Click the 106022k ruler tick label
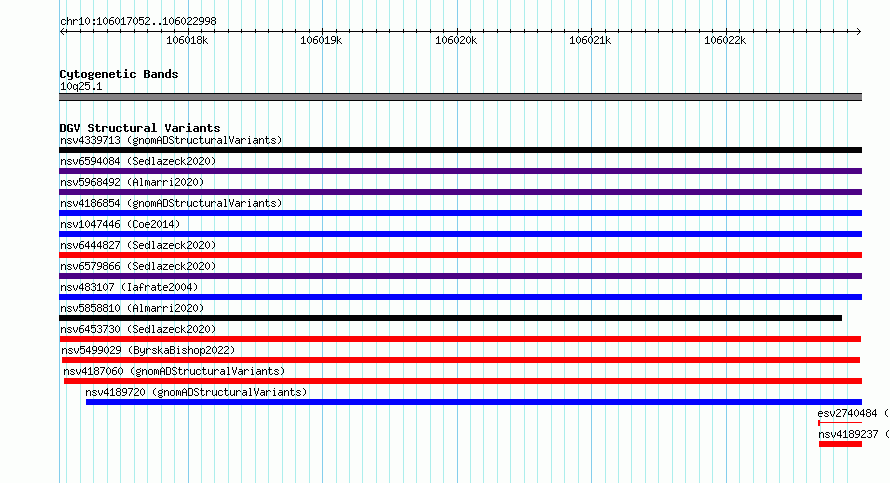The width and height of the screenshot is (890, 483). click(725, 40)
